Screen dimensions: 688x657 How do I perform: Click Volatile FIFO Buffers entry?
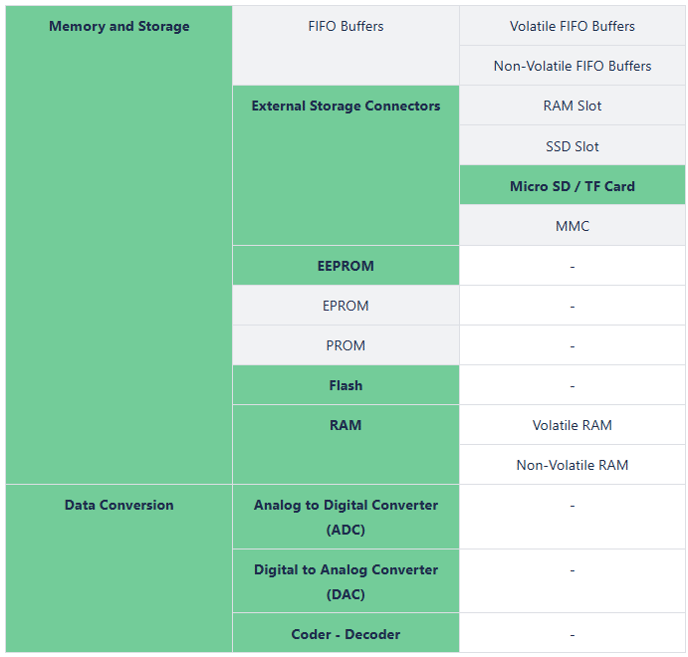(x=572, y=27)
